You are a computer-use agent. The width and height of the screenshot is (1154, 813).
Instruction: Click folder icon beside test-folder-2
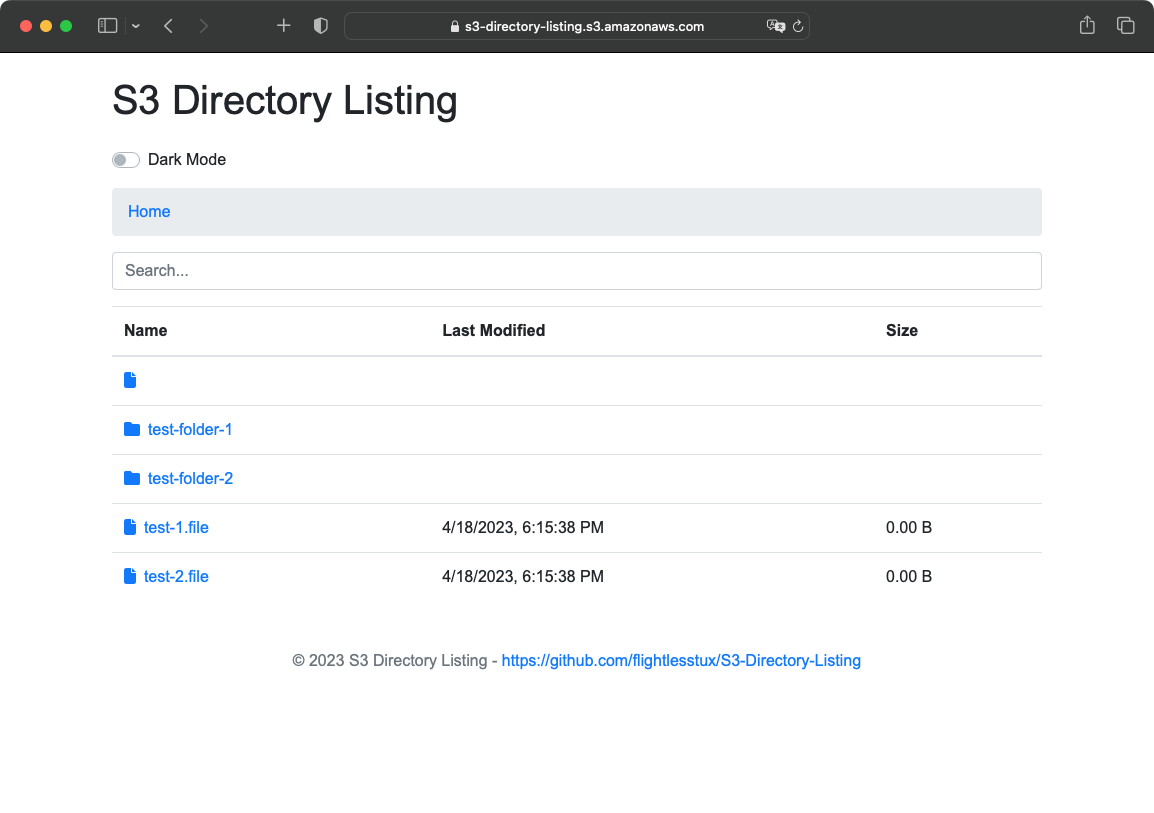point(132,478)
